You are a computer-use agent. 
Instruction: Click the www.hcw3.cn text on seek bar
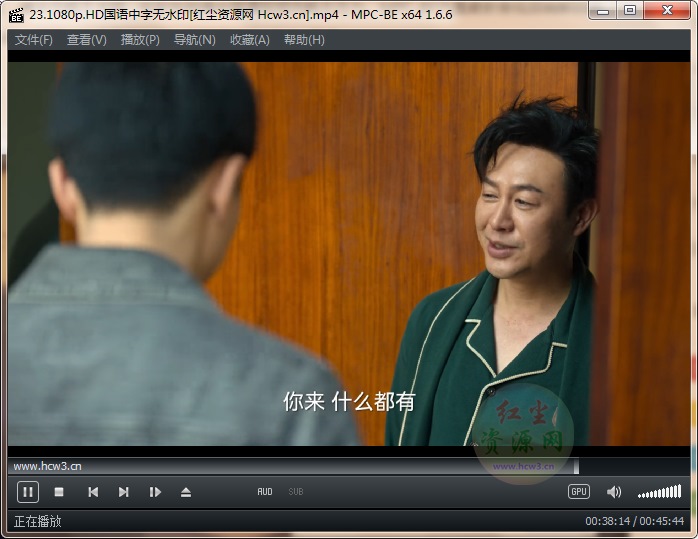(47, 466)
